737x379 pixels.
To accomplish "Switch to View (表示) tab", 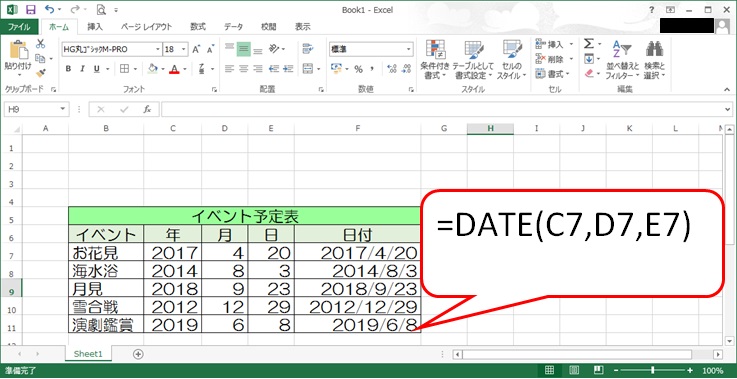I will pyautogui.click(x=302, y=27).
